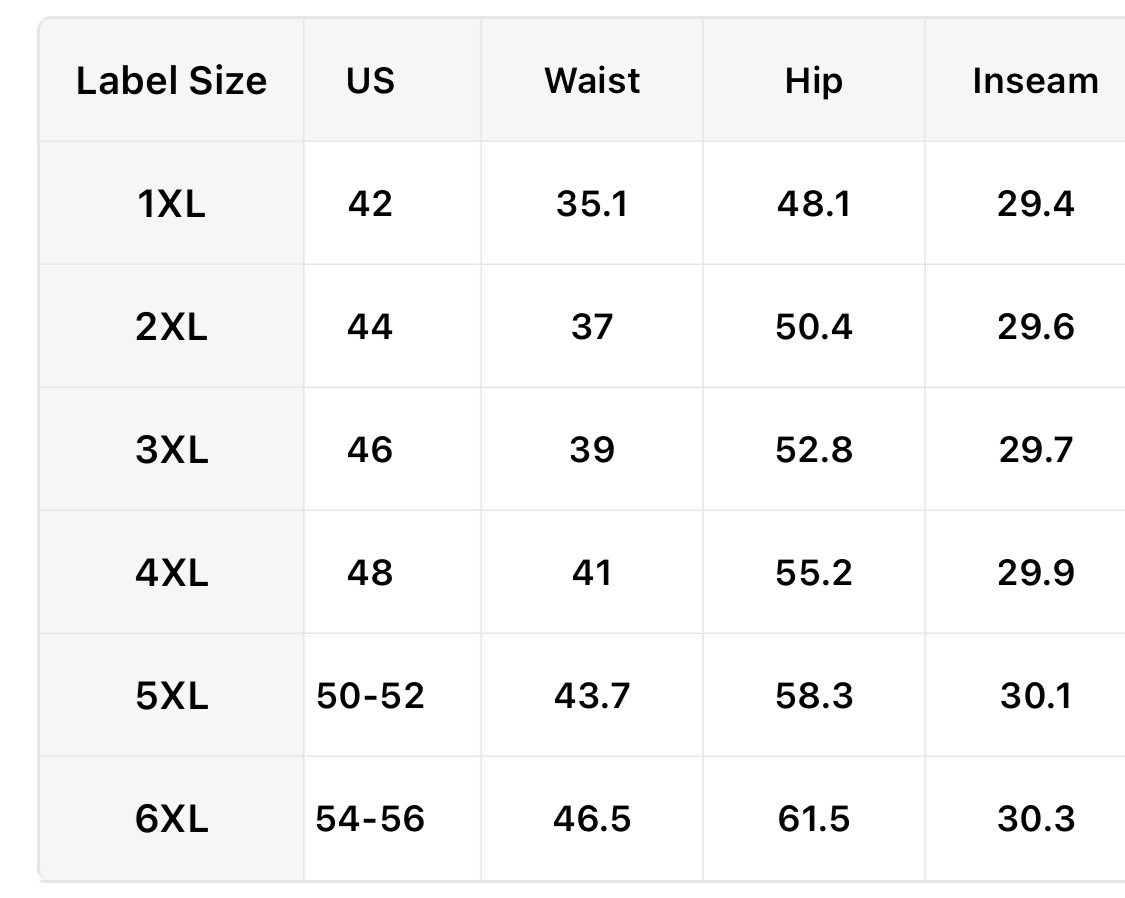The image size is (1125, 898).
Task: Select the 2XL row label
Action: click(171, 327)
